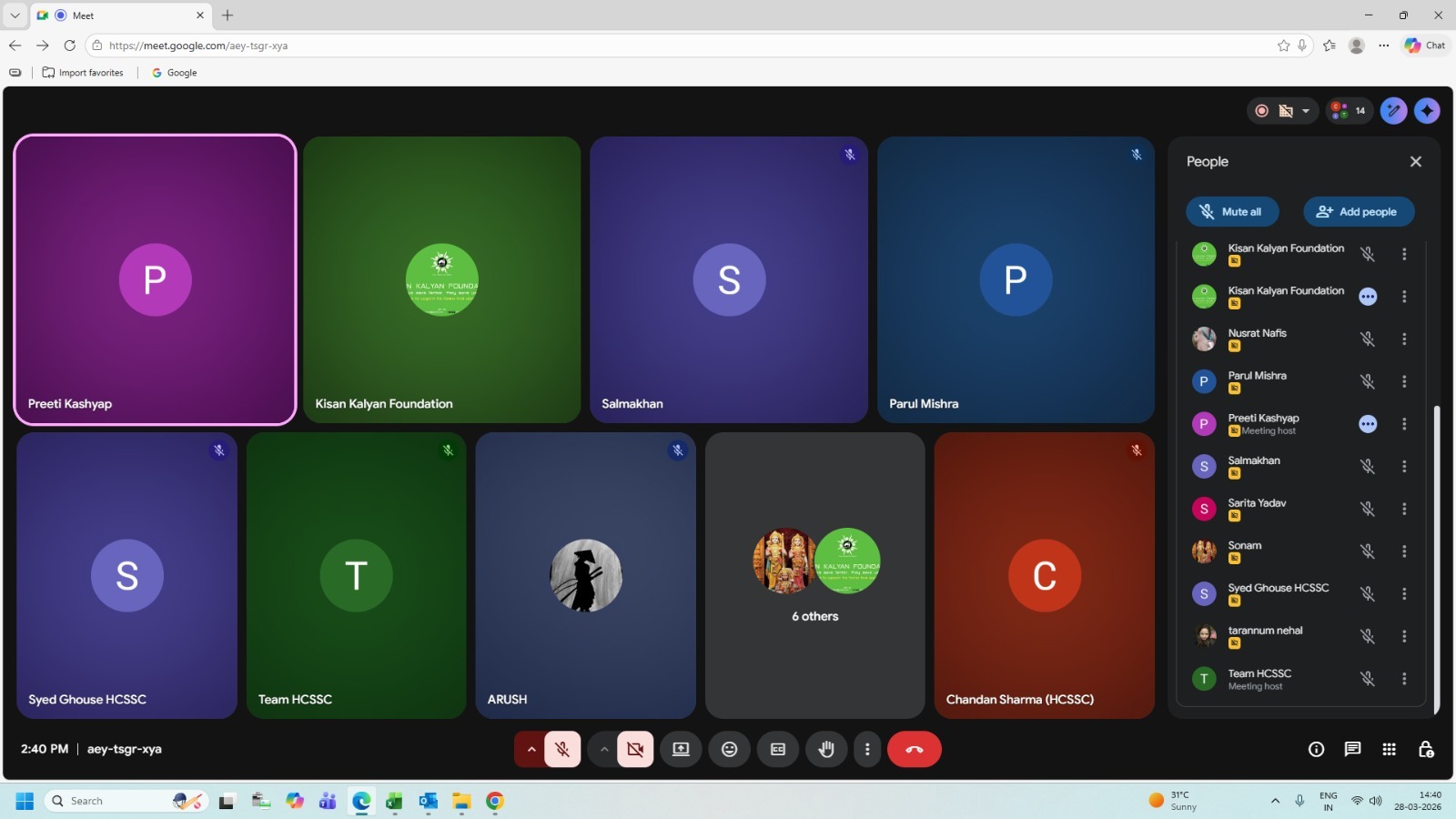Go back to the previous page
1456x819 pixels.
[15, 45]
